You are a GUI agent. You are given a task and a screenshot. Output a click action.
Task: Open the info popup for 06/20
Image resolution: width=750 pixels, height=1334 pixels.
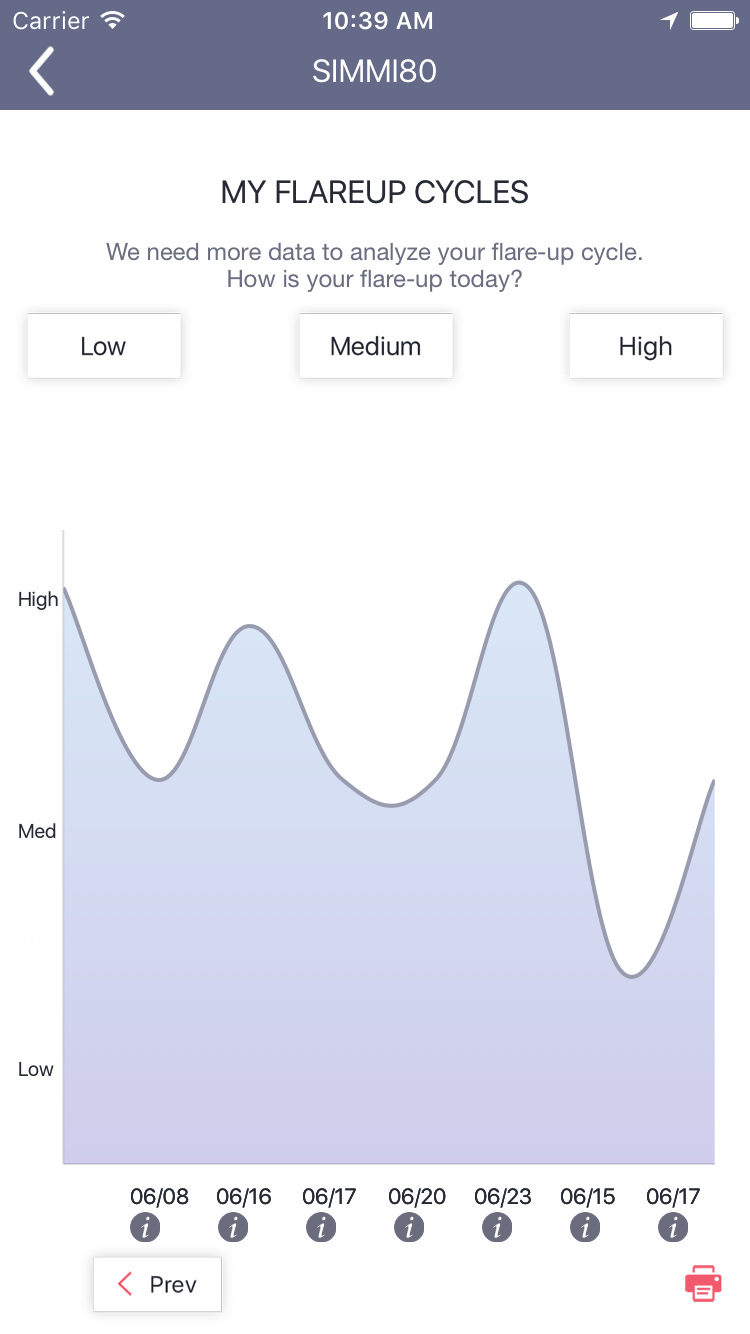pyautogui.click(x=409, y=1227)
